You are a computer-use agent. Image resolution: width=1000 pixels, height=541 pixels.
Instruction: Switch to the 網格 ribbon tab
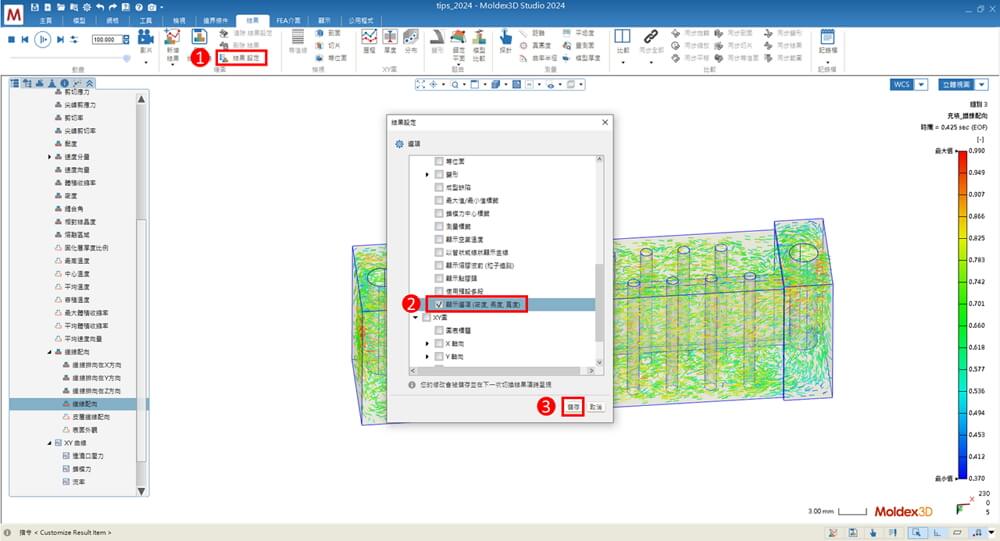tap(112, 20)
